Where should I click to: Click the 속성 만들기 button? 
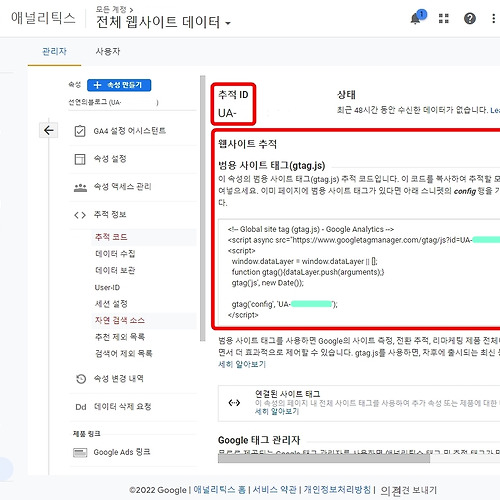(119, 85)
